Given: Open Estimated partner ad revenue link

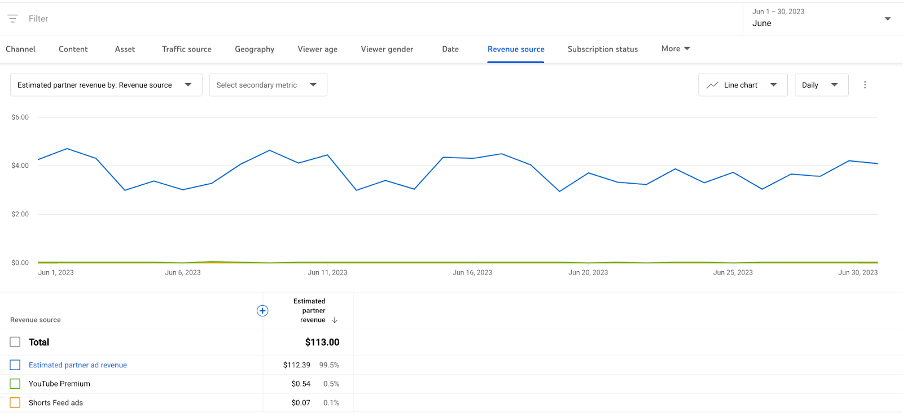Looking at the screenshot, I should coord(78,365).
